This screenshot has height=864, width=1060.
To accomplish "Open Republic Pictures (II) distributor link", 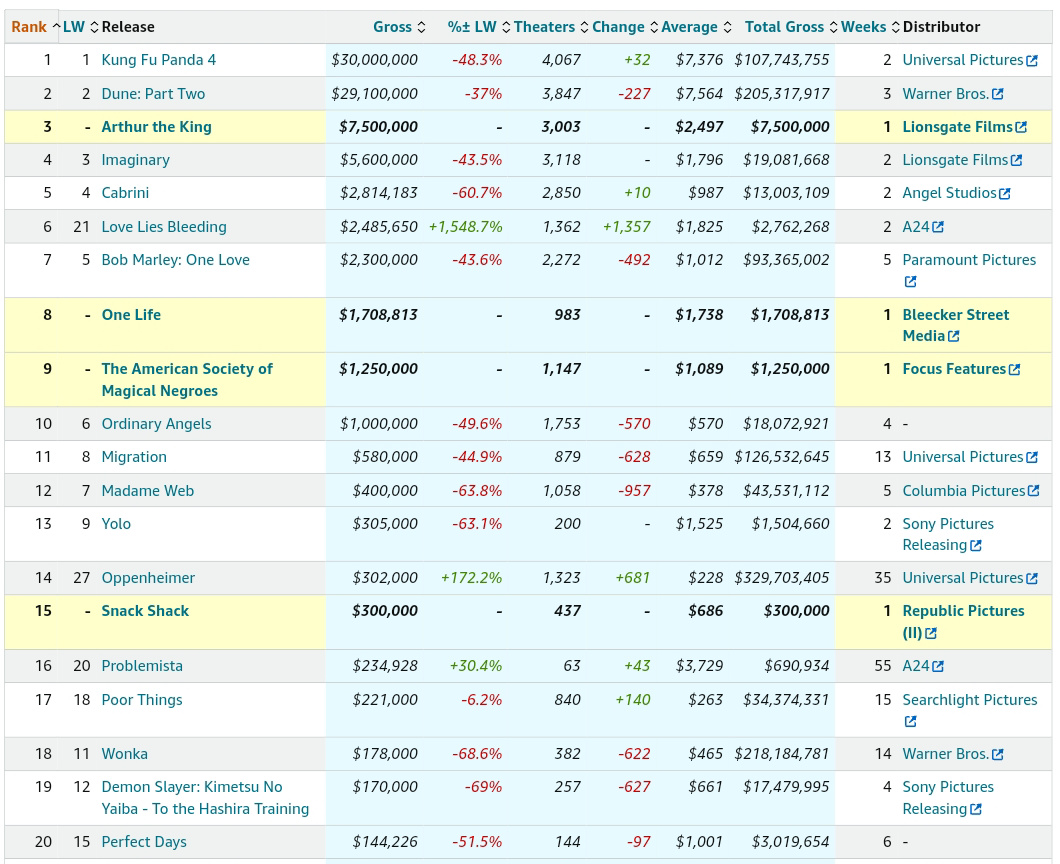I will (x=963, y=621).
